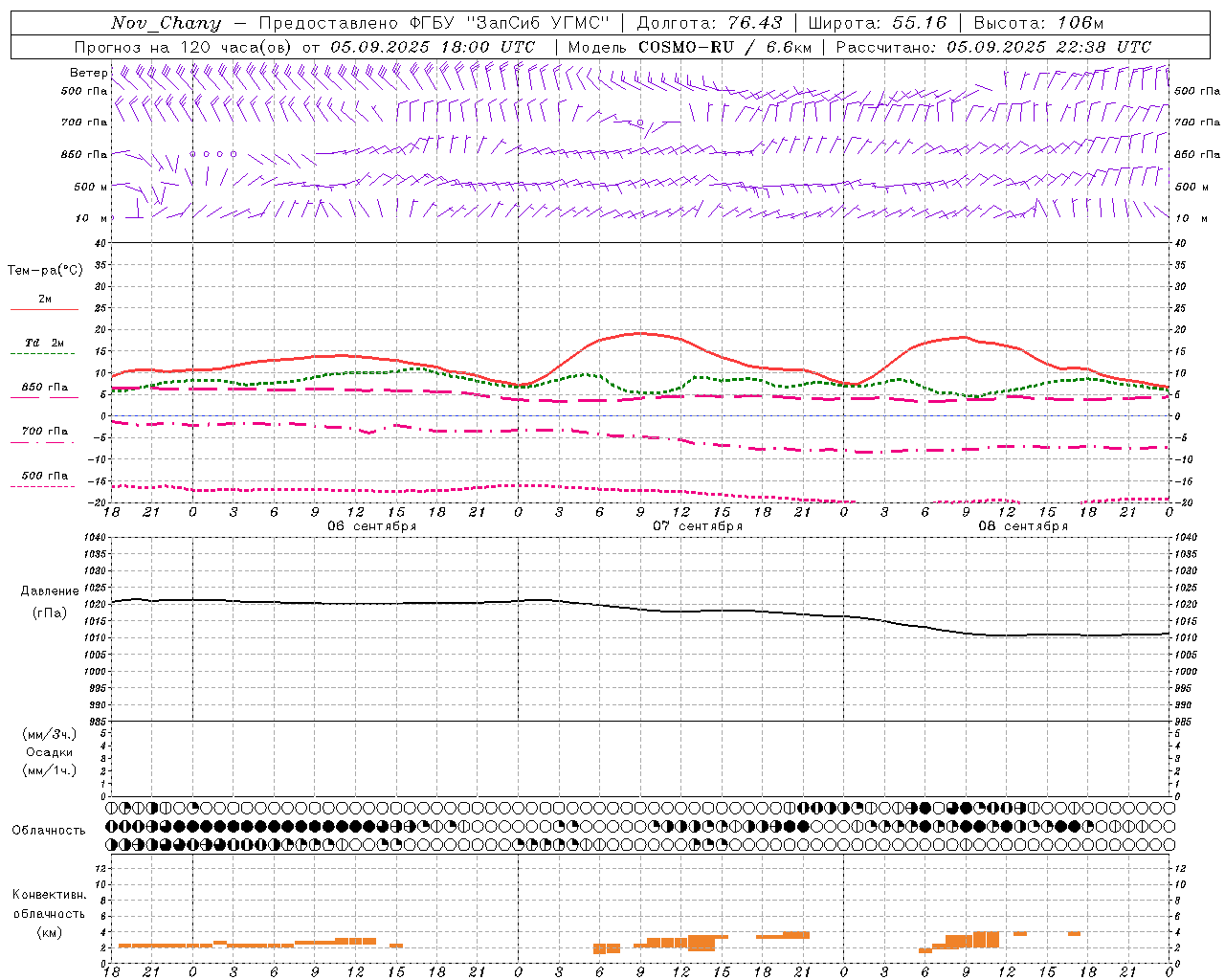Select the '(гПа)' unit under Давление
Screen dimensions: 1225x980
coord(50,612)
